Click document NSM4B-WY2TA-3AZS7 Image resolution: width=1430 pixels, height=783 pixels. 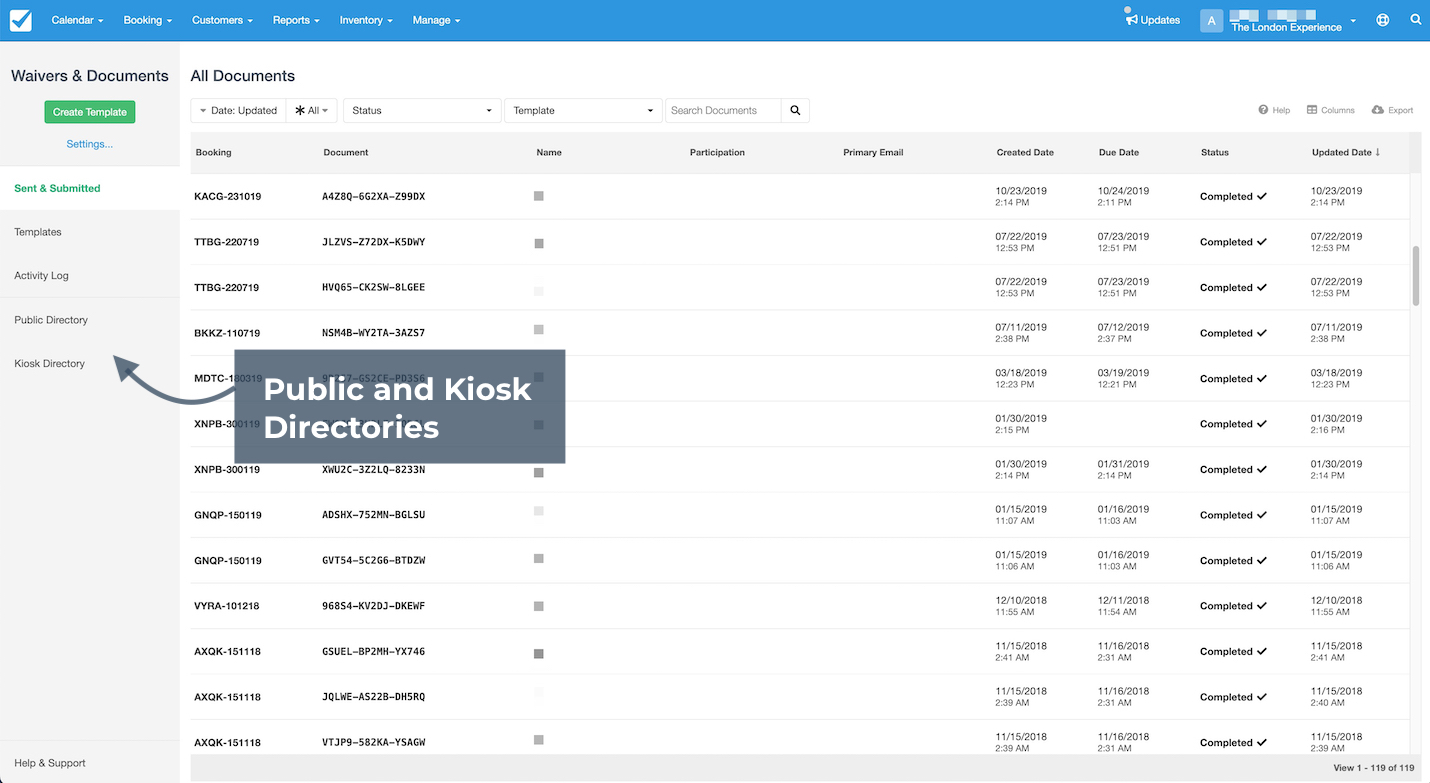pos(373,333)
